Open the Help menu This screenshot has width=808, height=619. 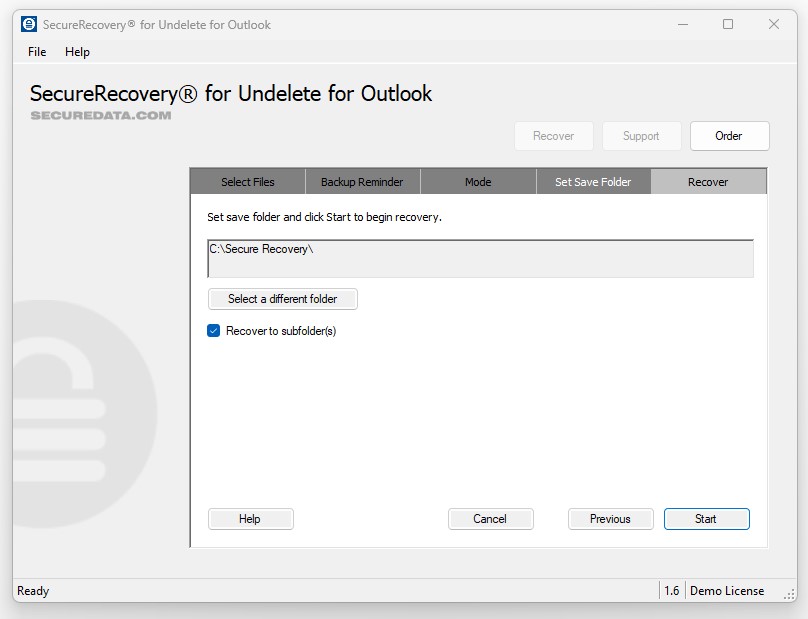tap(77, 52)
